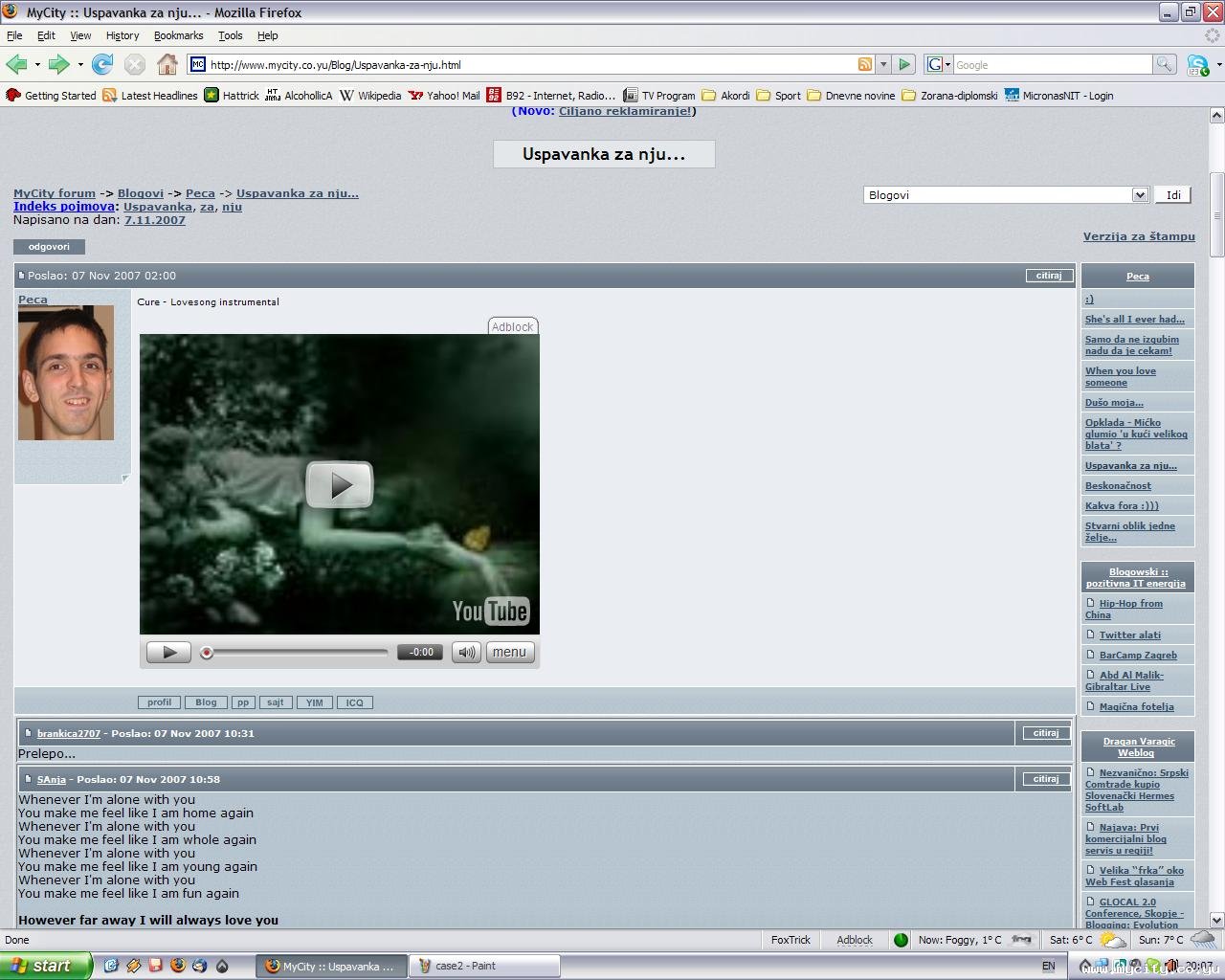Open the Hattrick bookmark
Screen dimensions: 1225x980
pyautogui.click(x=232, y=95)
